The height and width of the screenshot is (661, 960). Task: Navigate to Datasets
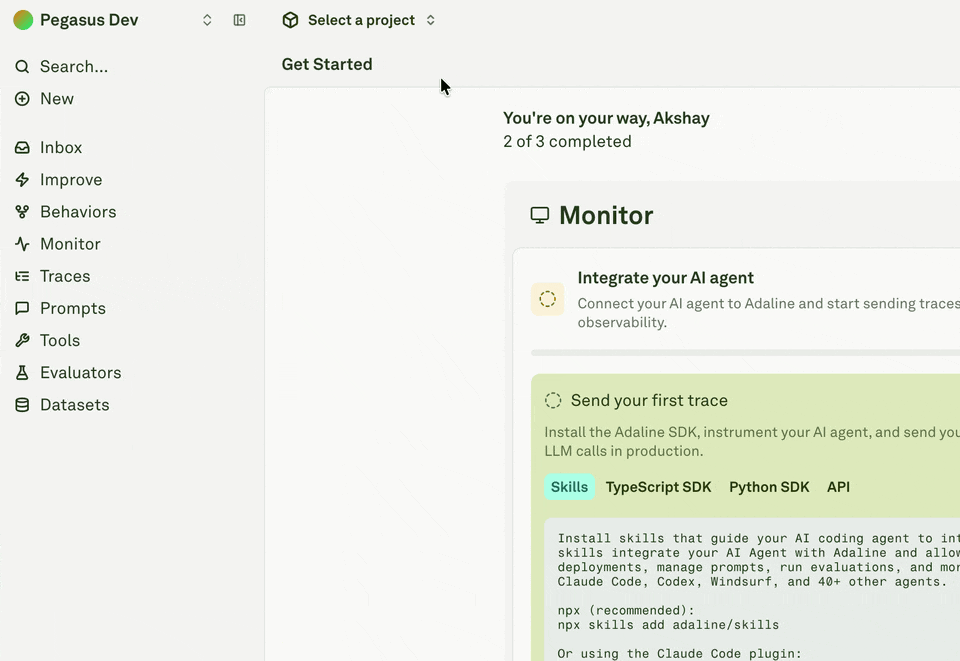pyautogui.click(x=75, y=405)
